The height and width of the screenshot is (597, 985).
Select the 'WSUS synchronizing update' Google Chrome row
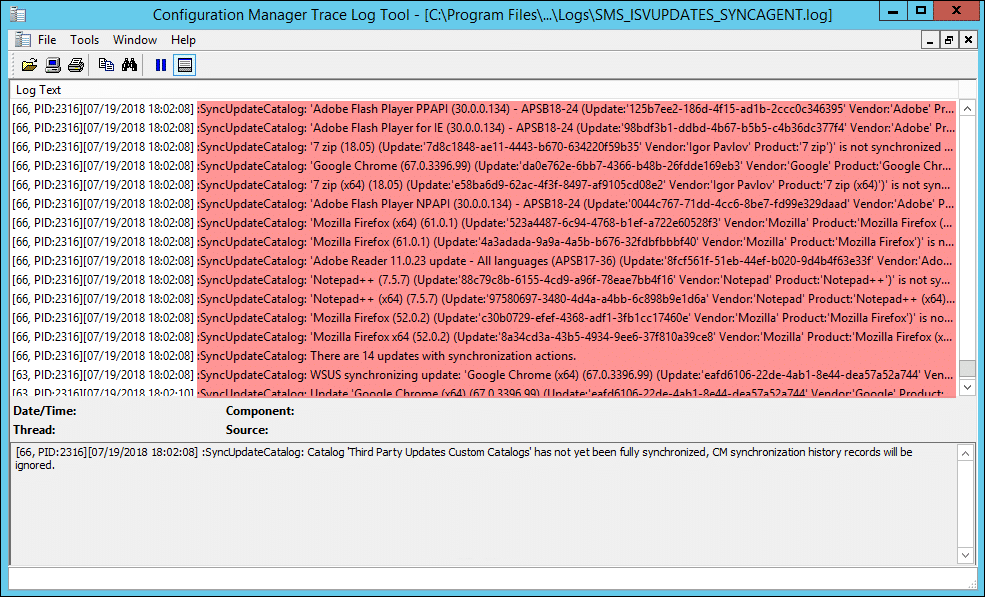(x=483, y=375)
